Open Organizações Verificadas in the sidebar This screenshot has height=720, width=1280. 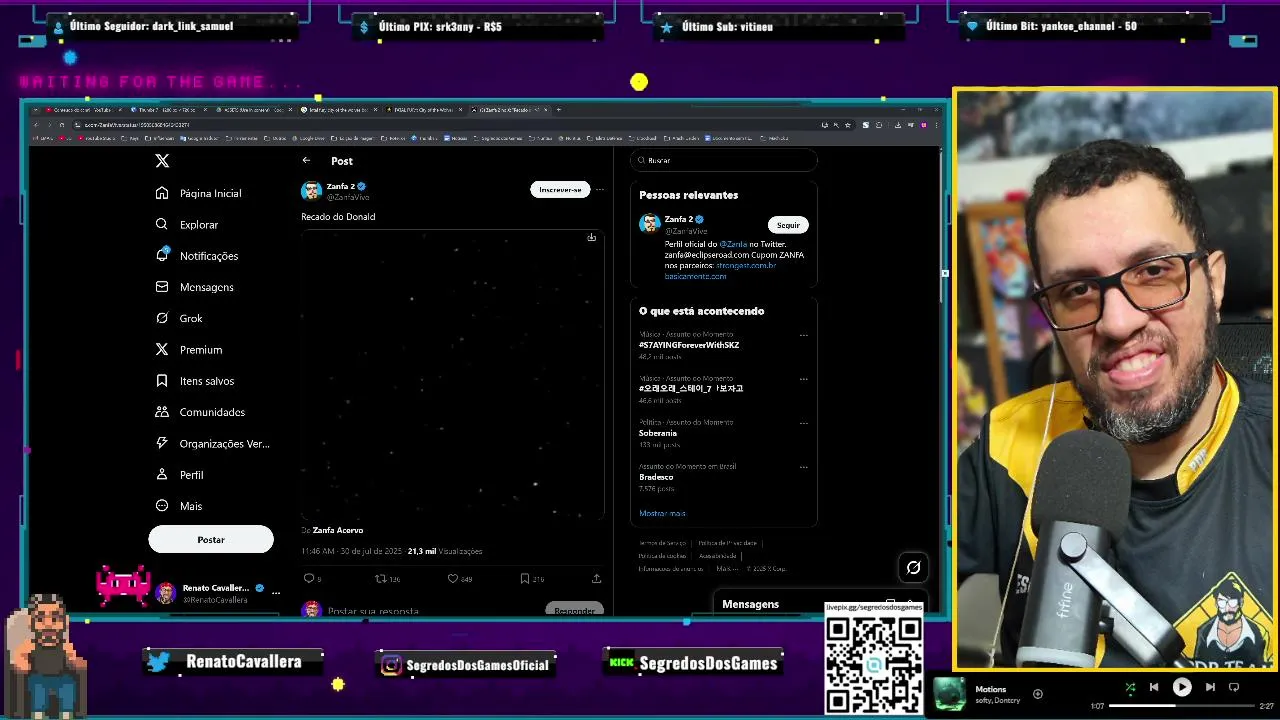coord(212,444)
